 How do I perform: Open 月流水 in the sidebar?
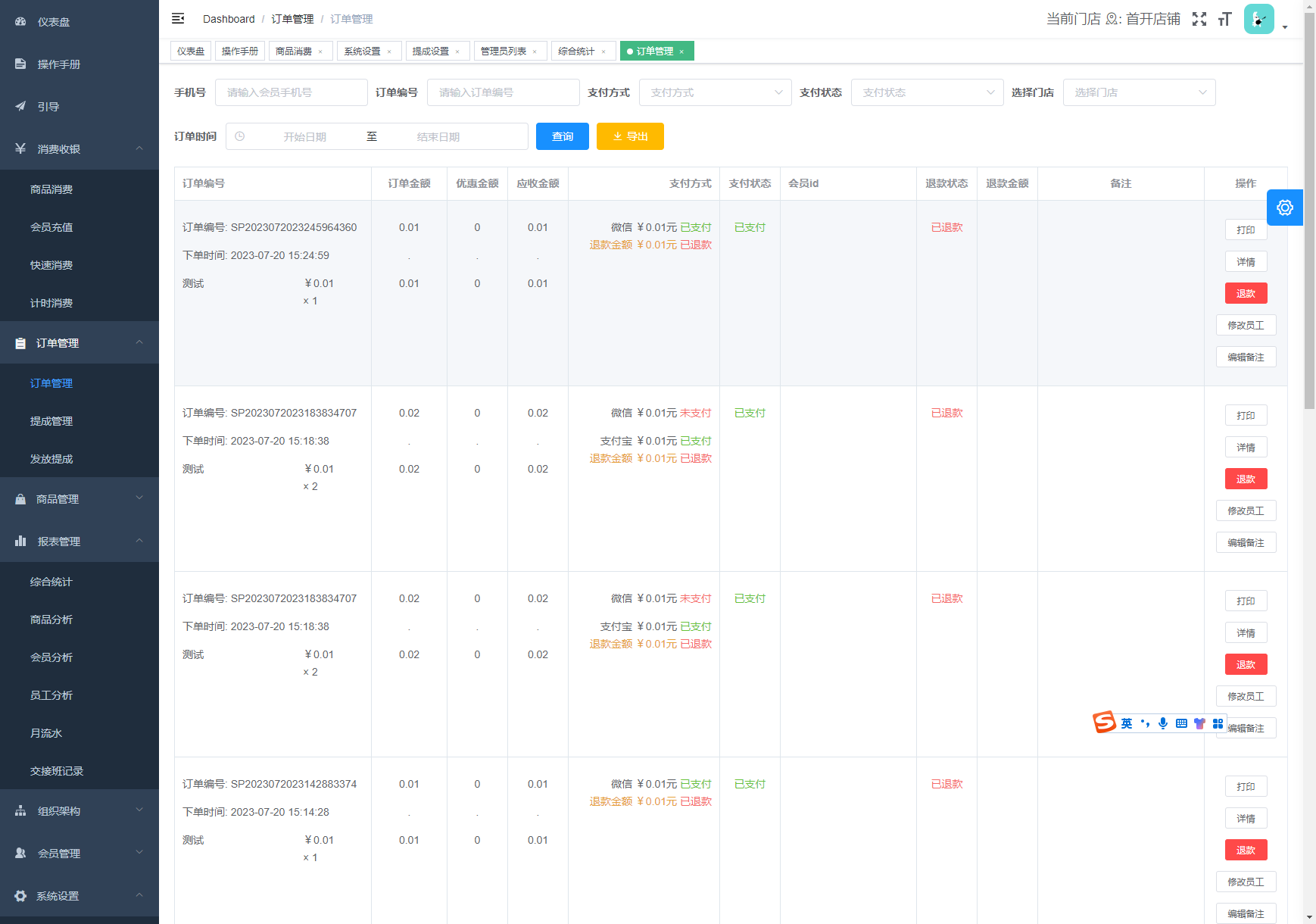(46, 733)
